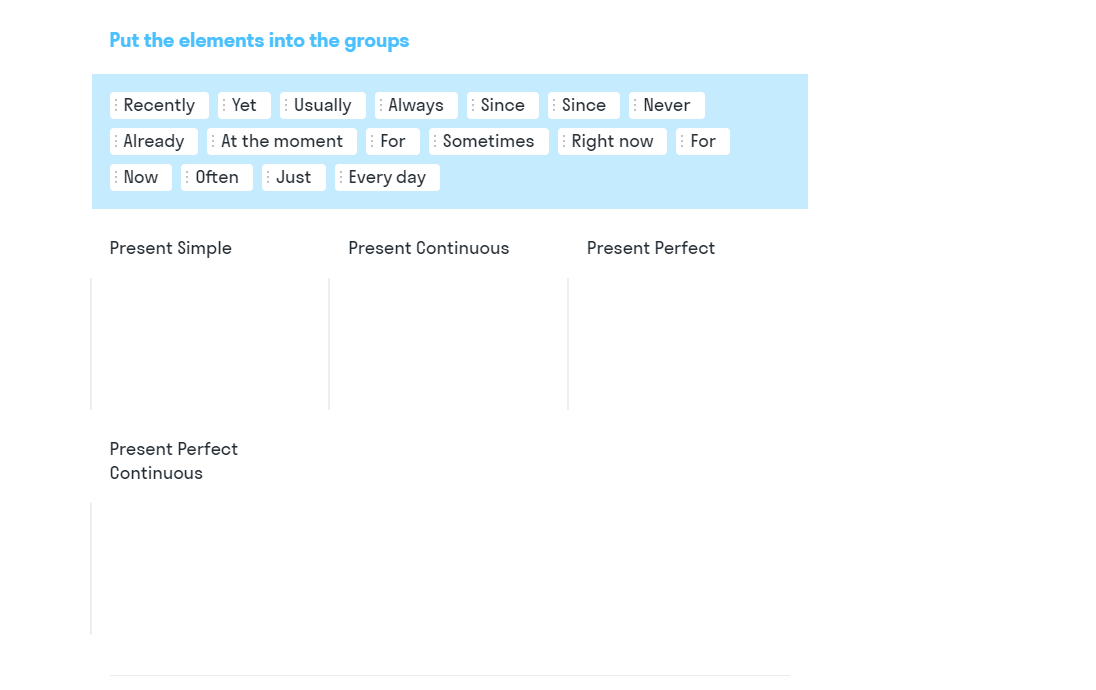Click the 'Every day' chip
This screenshot has height=690, width=1096.
387,178
